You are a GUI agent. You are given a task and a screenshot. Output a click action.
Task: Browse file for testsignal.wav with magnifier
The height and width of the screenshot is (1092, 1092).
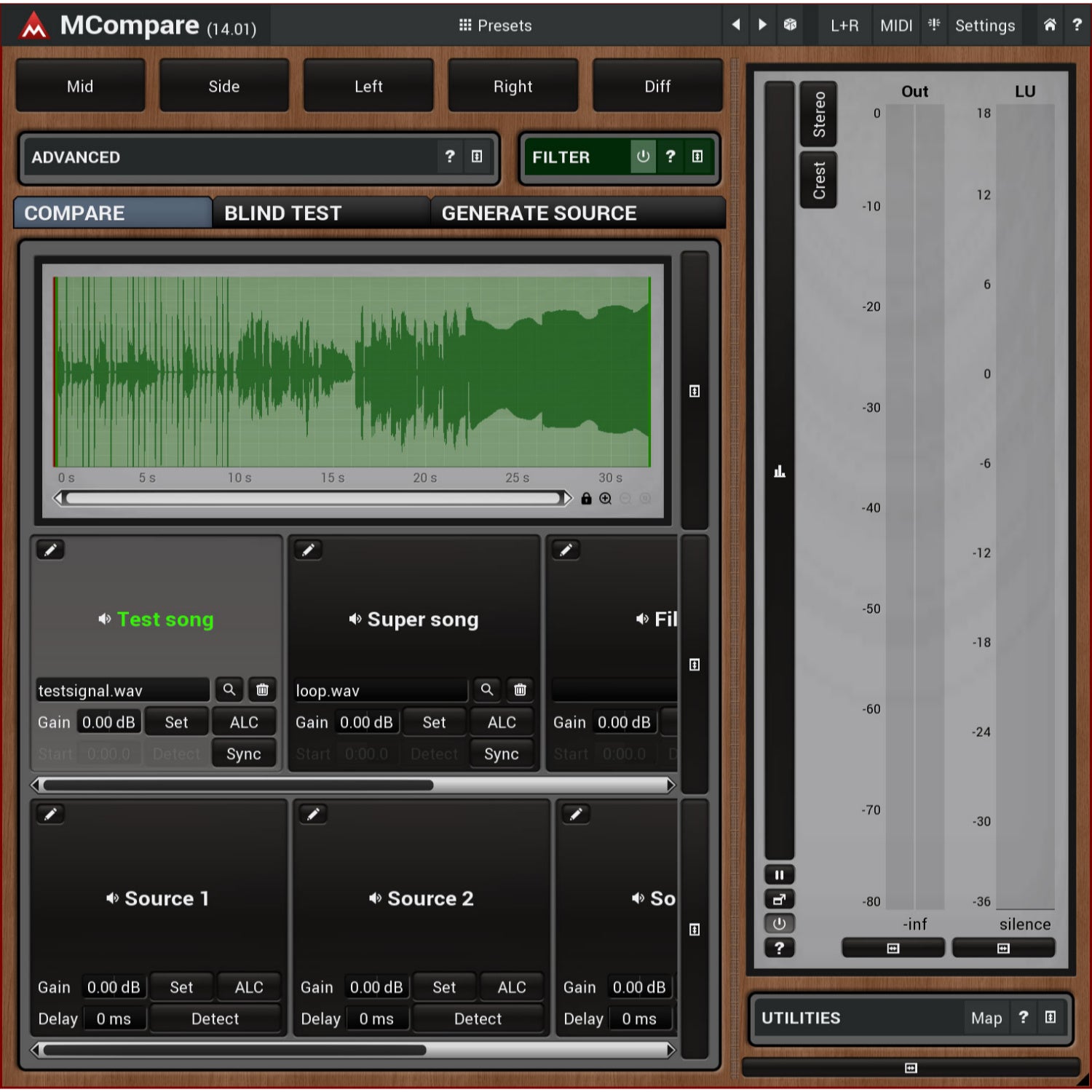pos(229,689)
